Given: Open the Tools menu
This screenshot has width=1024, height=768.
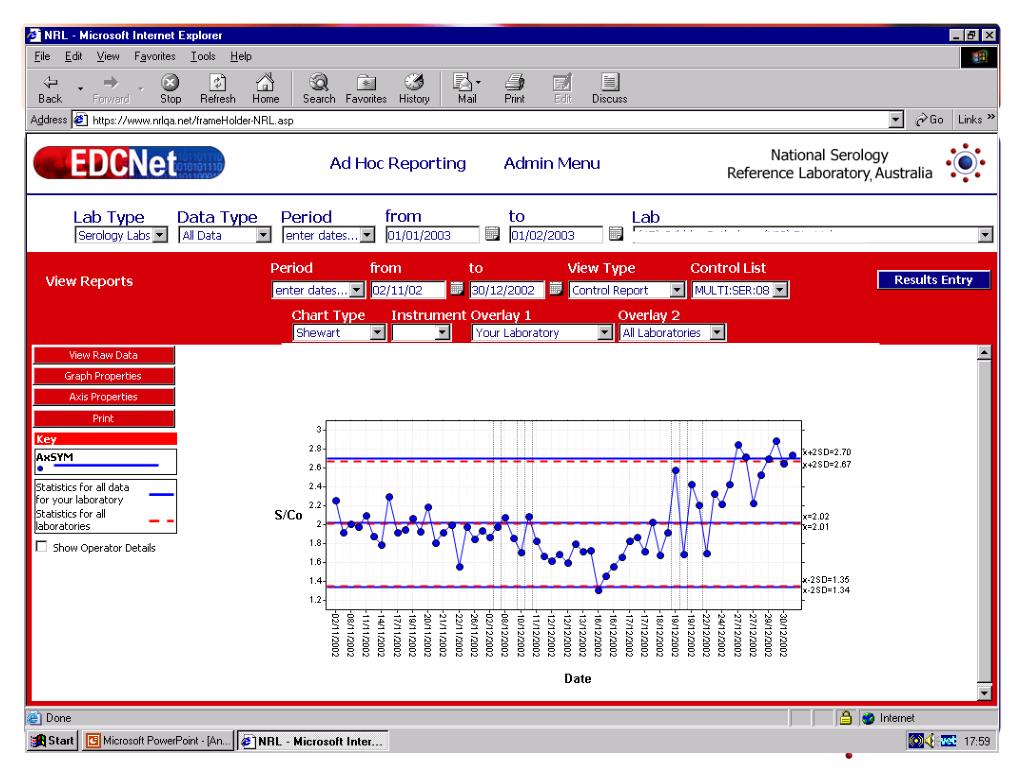Looking at the screenshot, I should click(202, 56).
